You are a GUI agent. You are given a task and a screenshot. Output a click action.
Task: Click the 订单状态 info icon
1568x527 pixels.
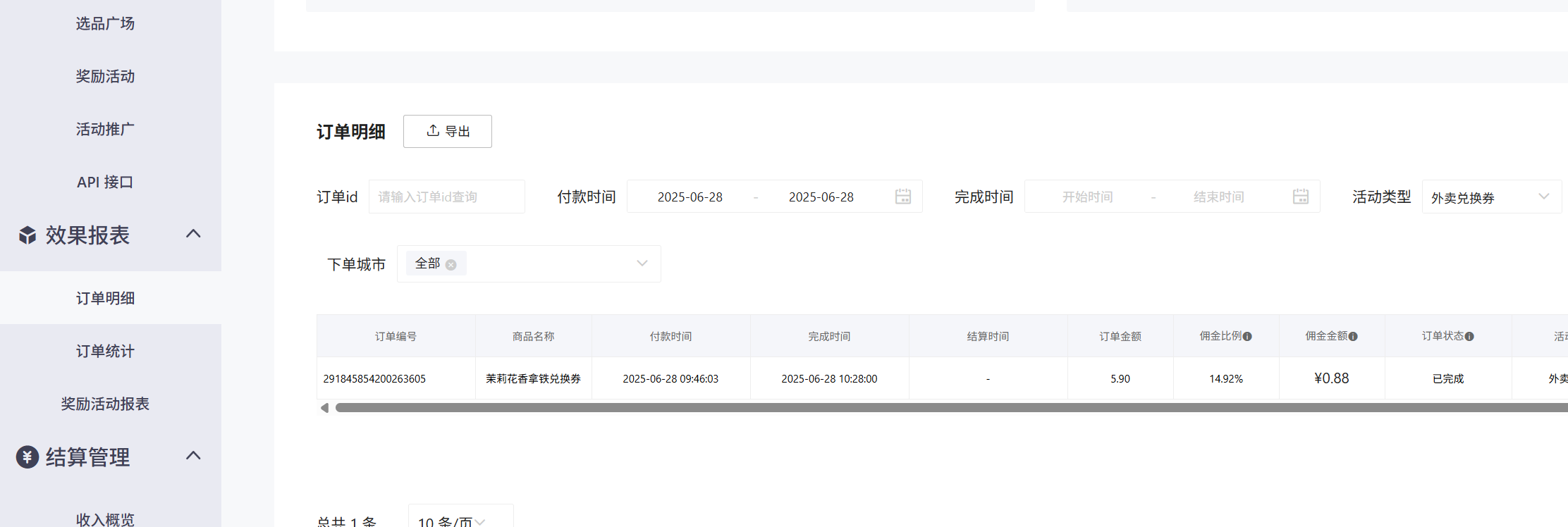pyautogui.click(x=1469, y=337)
